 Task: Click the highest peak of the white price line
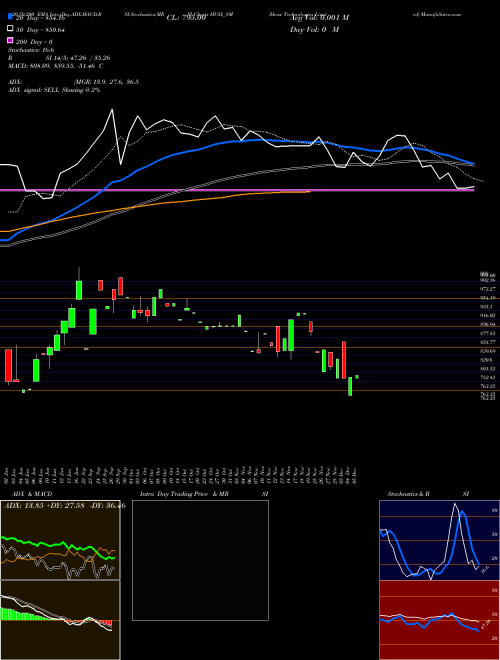pos(112,110)
